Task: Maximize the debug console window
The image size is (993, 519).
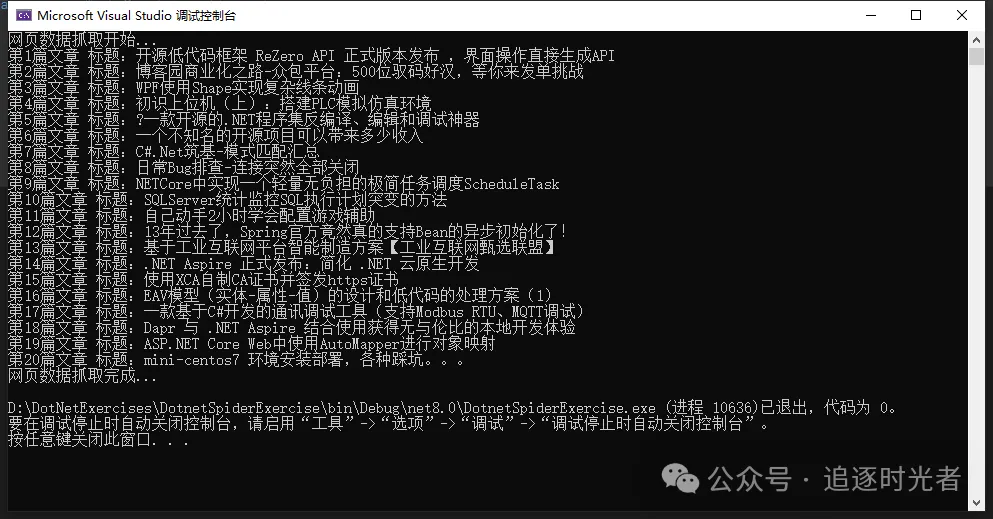Action: (x=916, y=15)
